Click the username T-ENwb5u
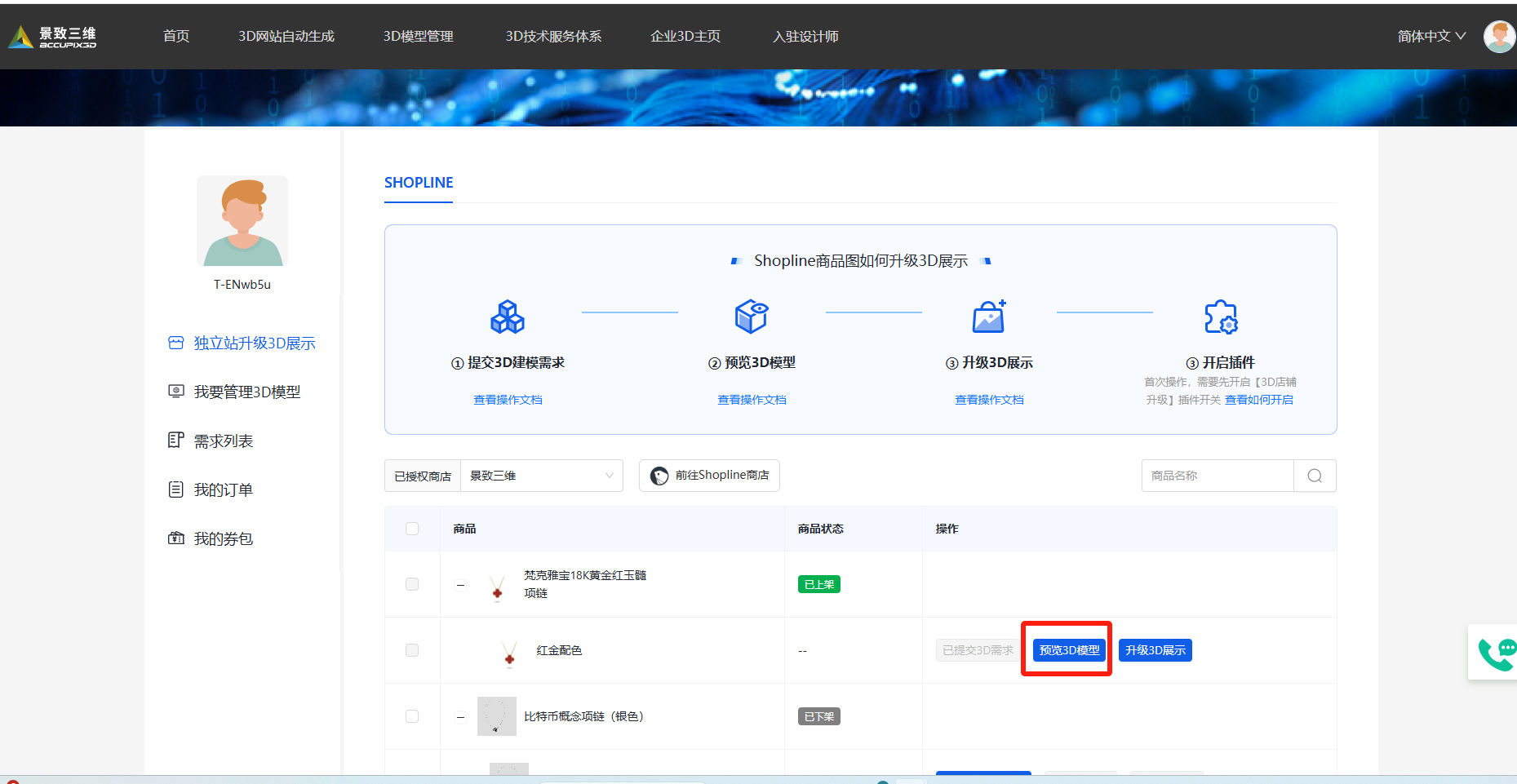 click(x=242, y=285)
